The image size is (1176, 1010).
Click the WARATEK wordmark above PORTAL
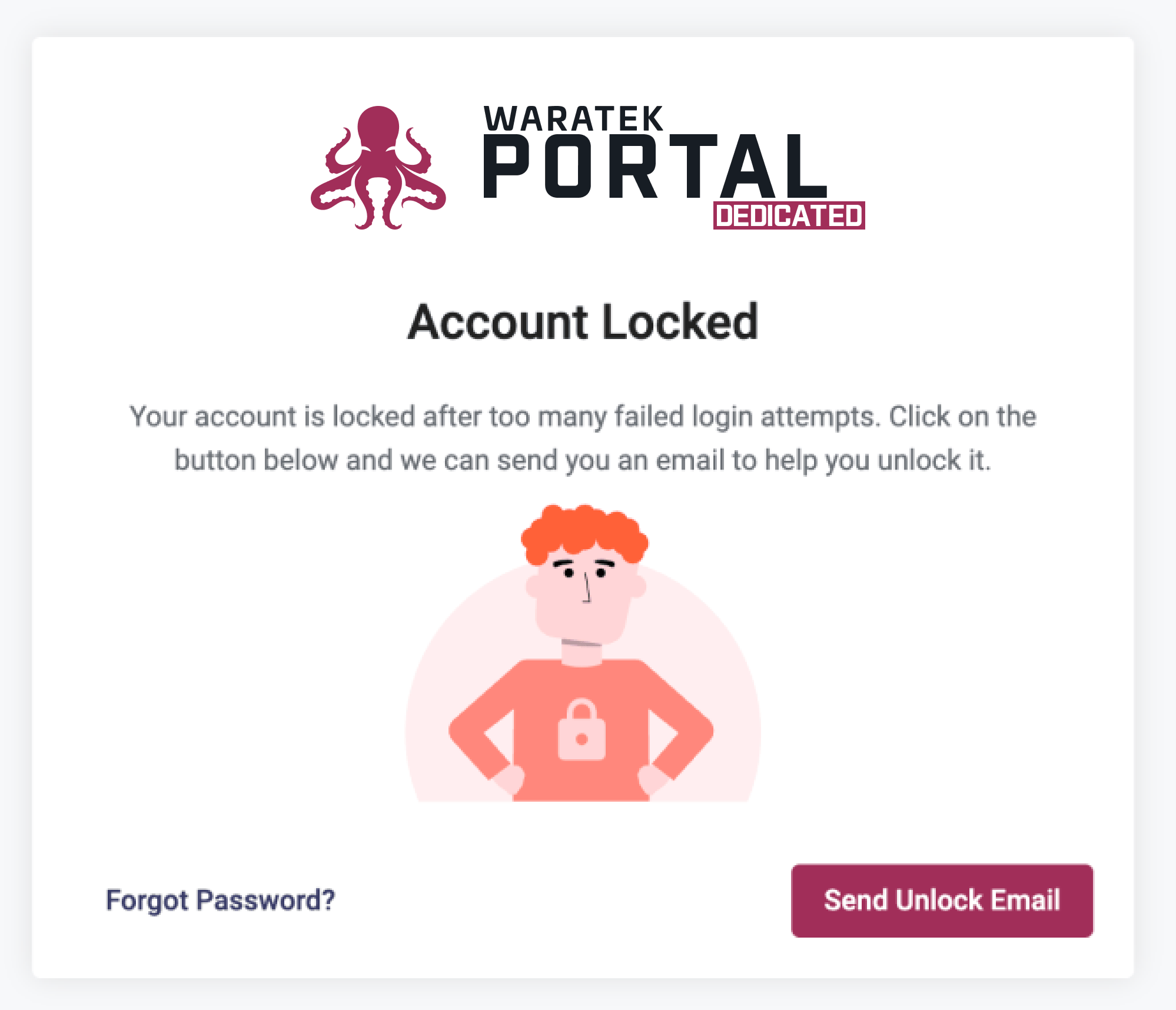(574, 119)
